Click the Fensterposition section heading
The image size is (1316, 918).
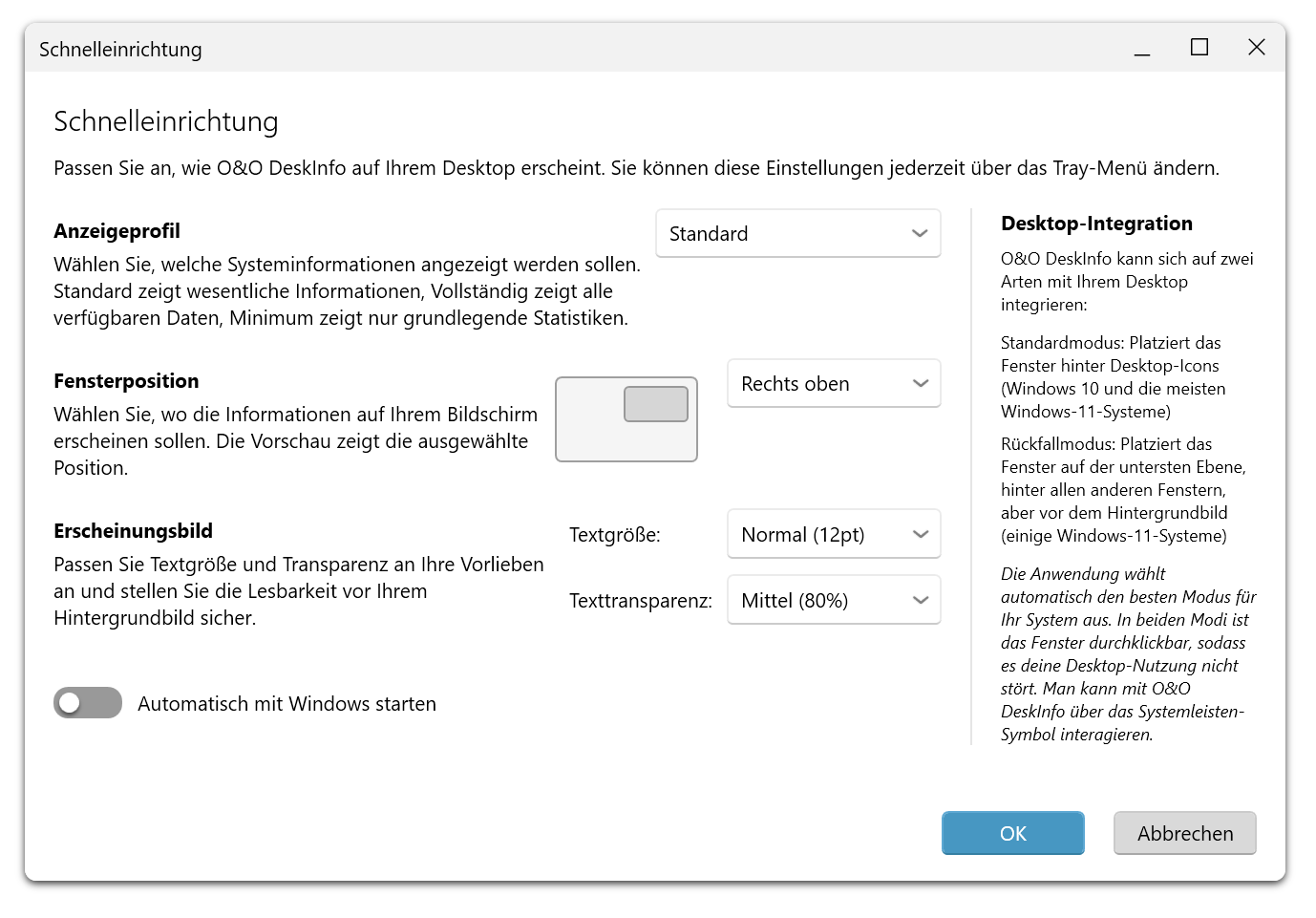pos(126,381)
